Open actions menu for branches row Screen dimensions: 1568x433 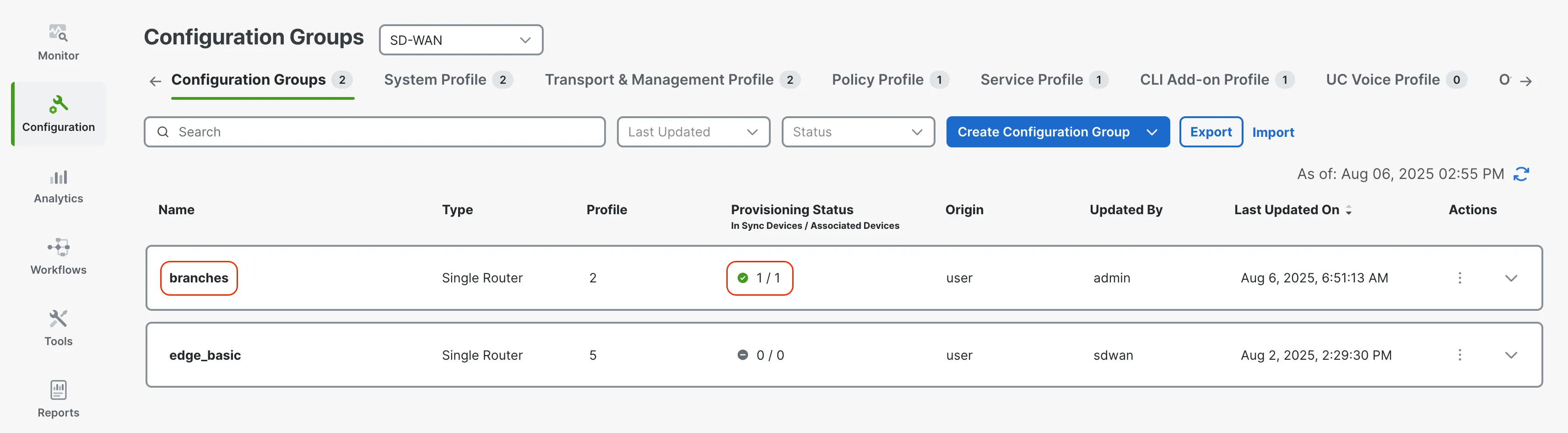click(1459, 278)
